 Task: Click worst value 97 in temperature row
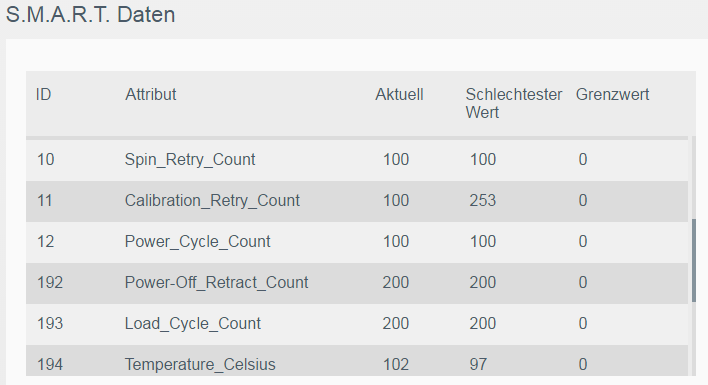click(x=478, y=364)
